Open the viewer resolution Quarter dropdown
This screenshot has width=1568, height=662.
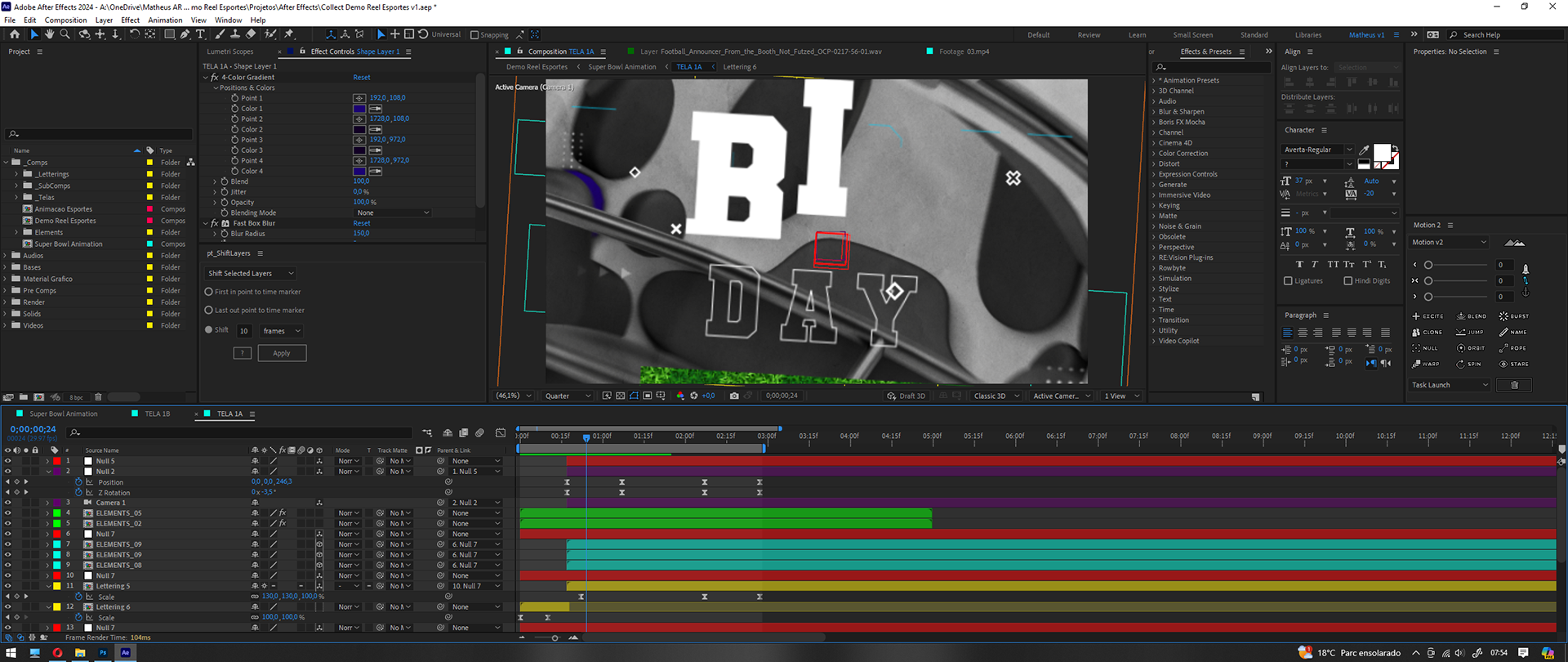point(568,396)
